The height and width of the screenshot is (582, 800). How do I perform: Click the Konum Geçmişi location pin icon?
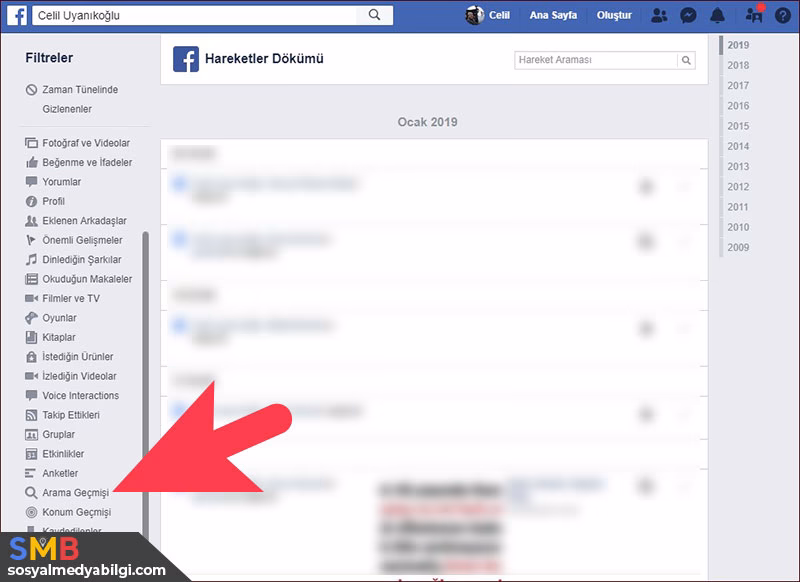(30, 512)
